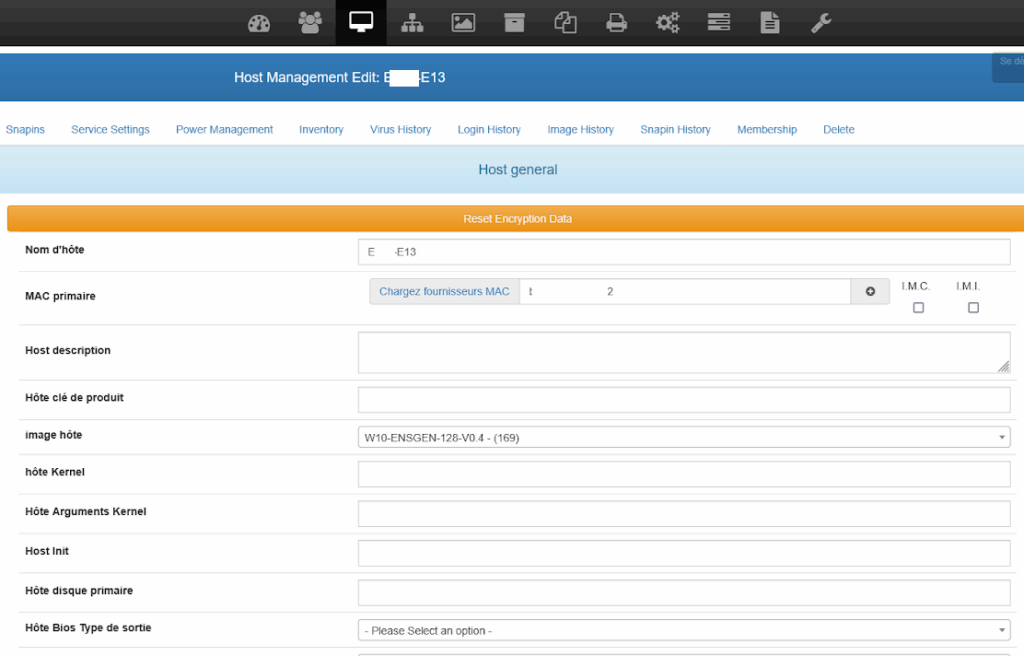Viewport: 1024px width, 656px height.
Task: Open Storage management archive box icon
Action: 514,23
